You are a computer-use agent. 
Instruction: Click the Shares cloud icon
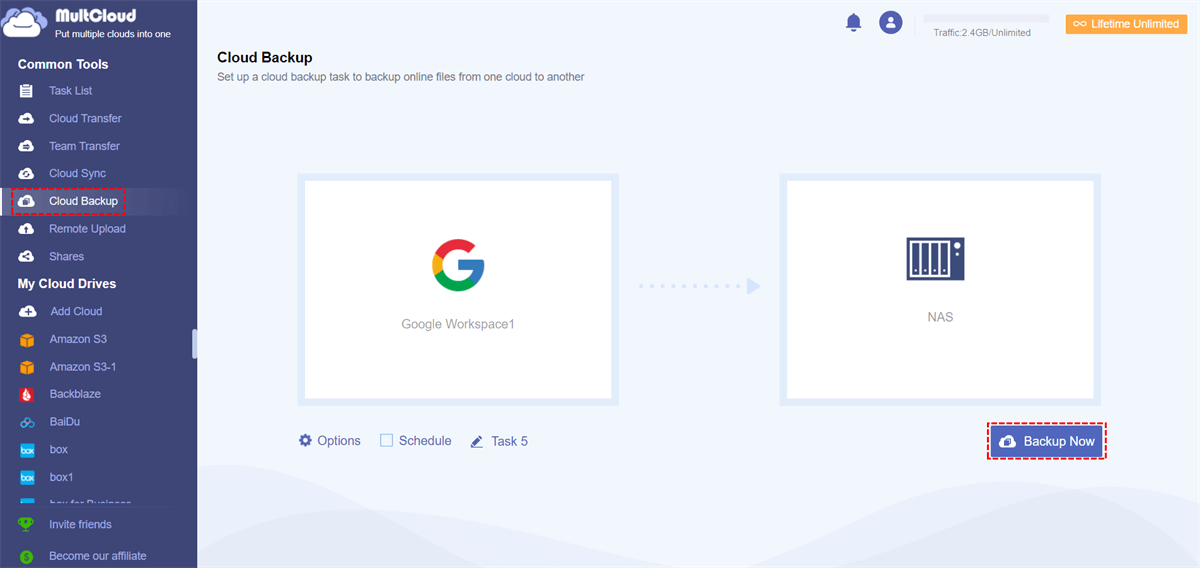27,256
